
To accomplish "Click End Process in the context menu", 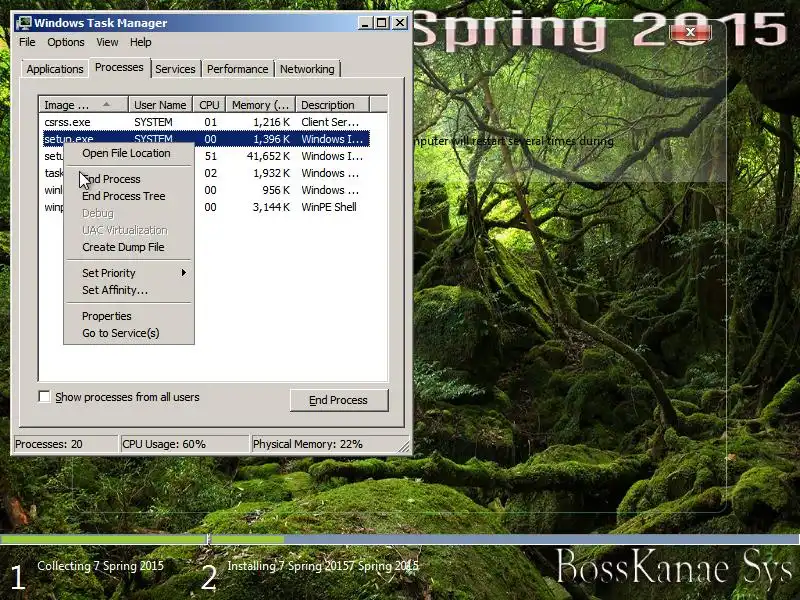I will [111, 179].
